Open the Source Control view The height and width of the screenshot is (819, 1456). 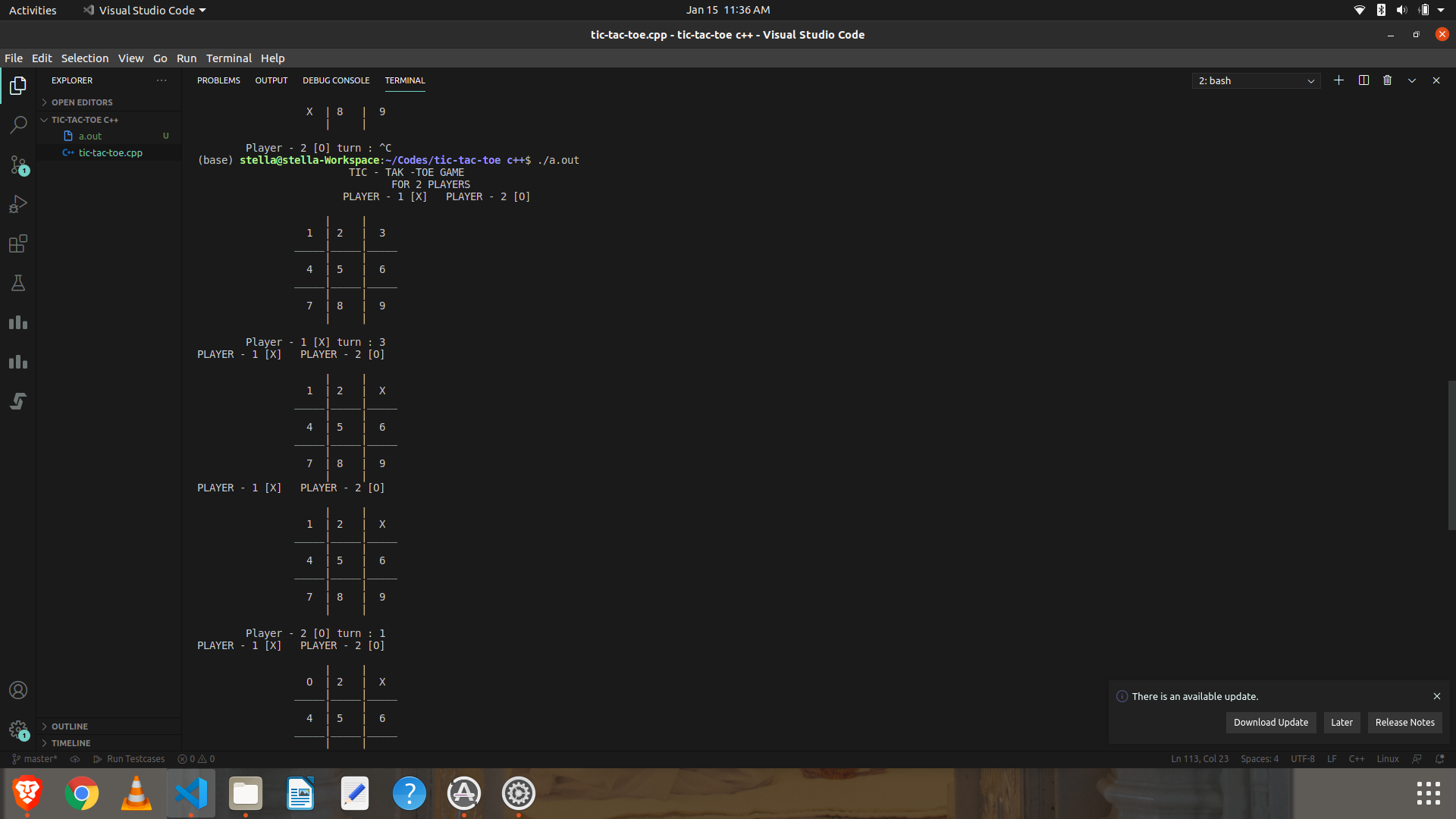coord(18,165)
